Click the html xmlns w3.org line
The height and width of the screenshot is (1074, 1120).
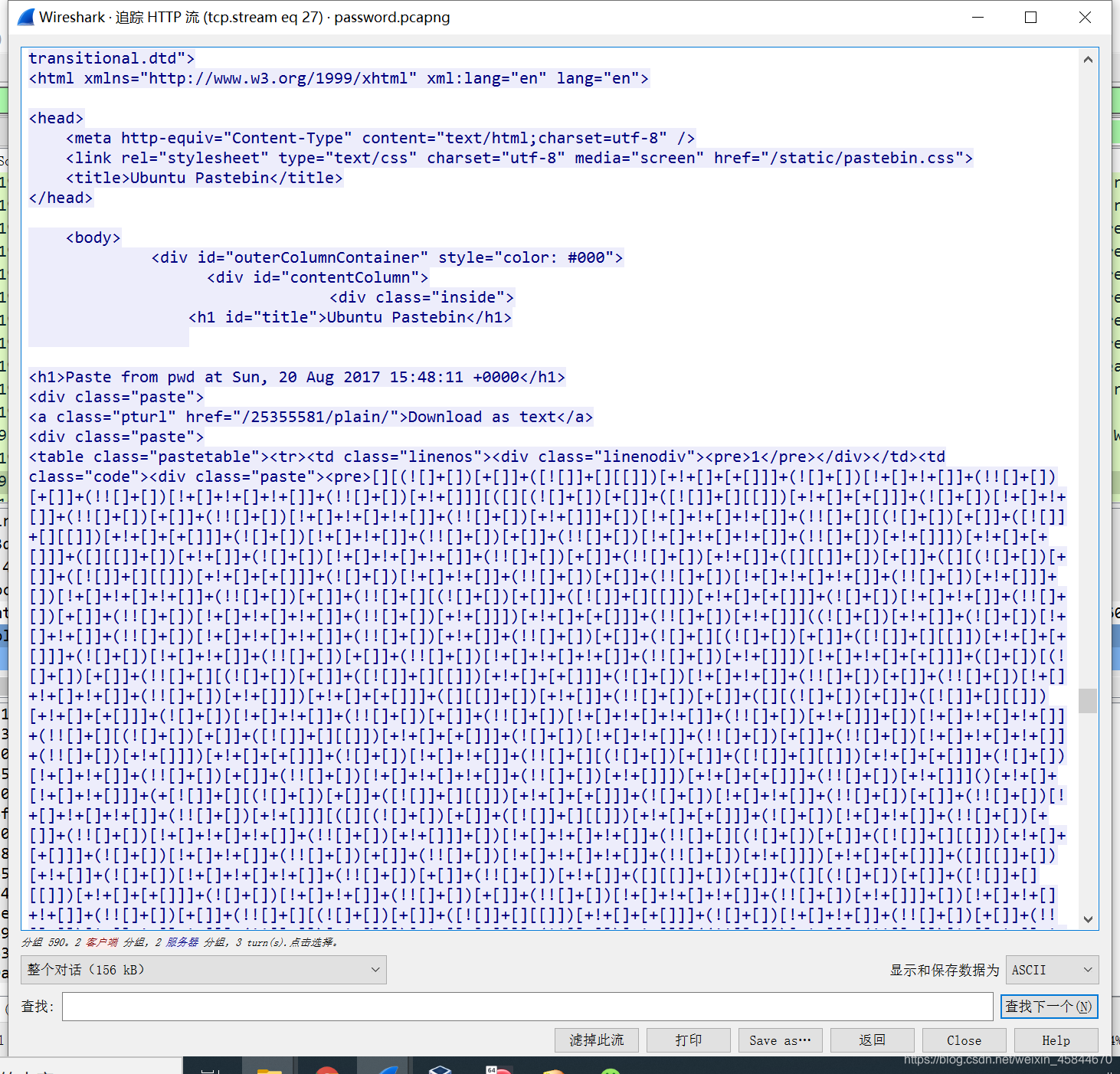[x=339, y=78]
